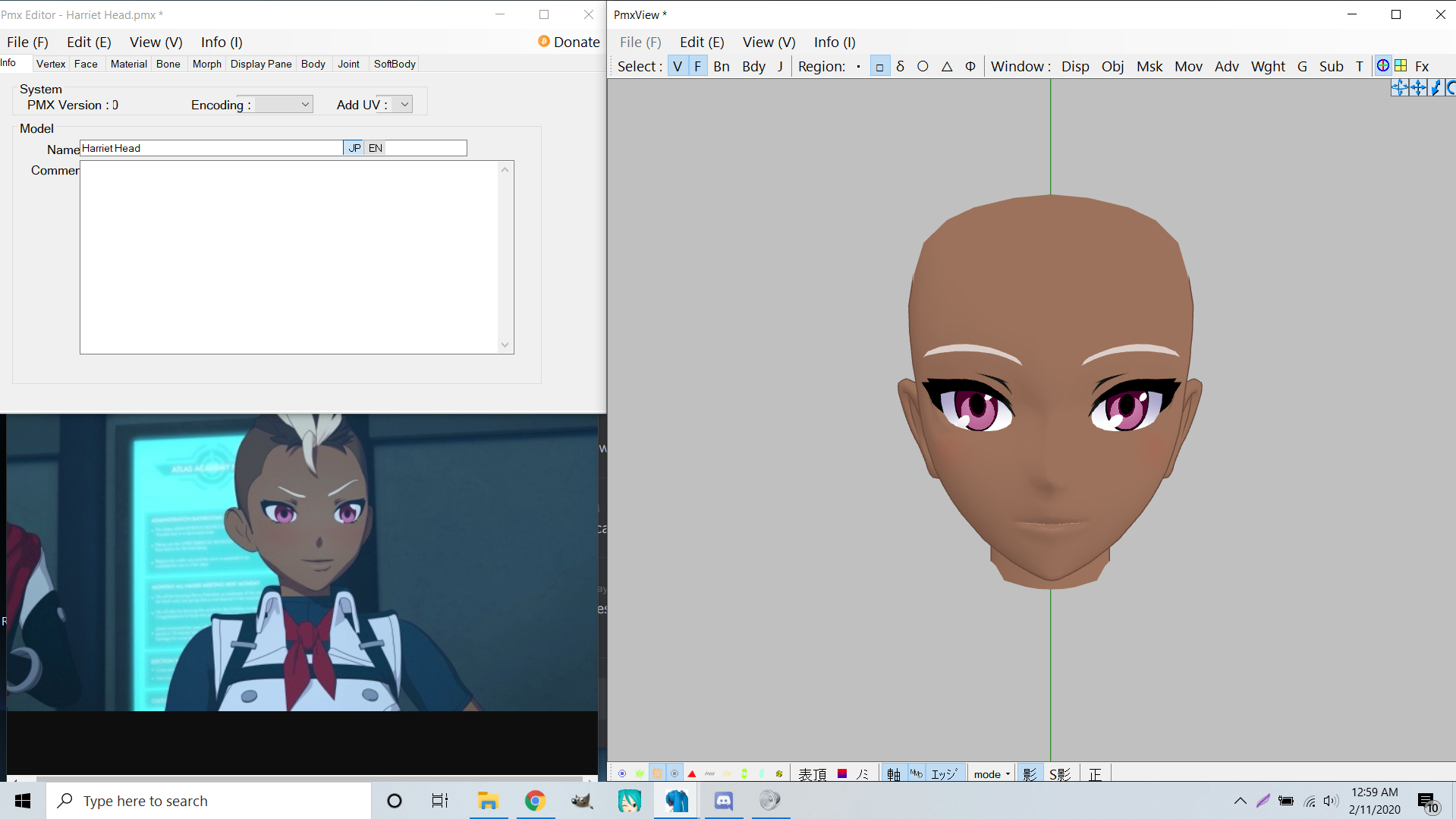
Task: Open the Info (I) menu in PmxView
Action: click(835, 43)
